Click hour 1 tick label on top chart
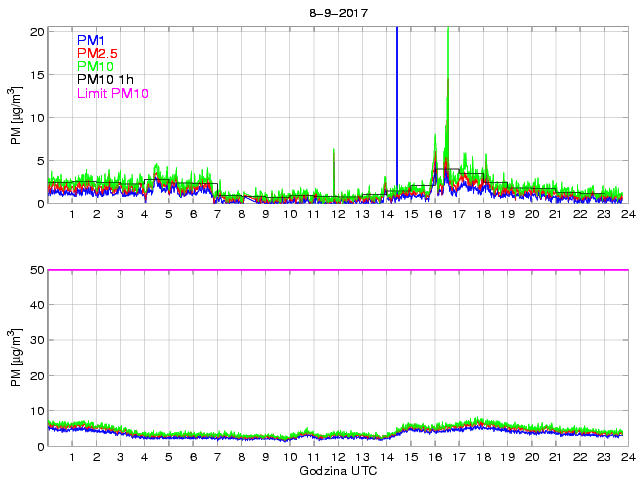The image size is (640, 480). [72, 214]
